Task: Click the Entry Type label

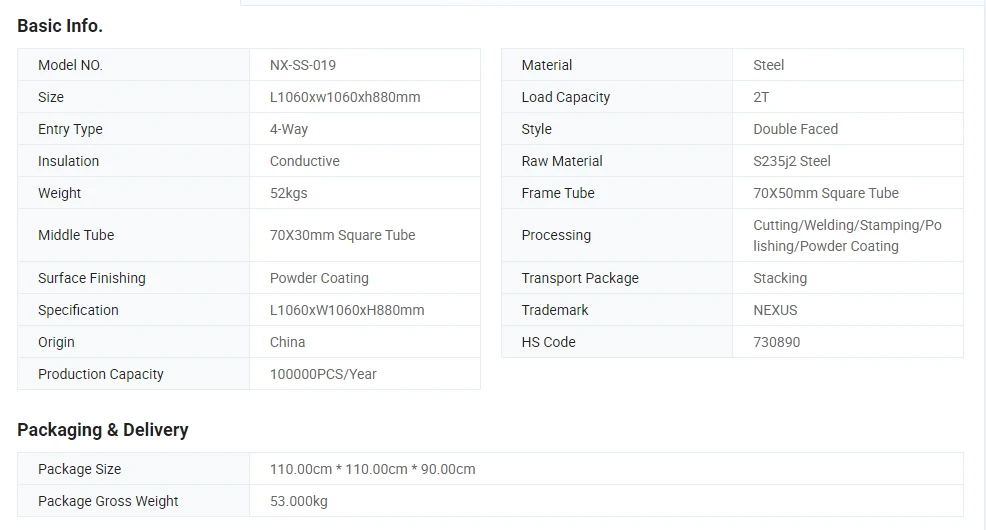Action: coord(70,130)
